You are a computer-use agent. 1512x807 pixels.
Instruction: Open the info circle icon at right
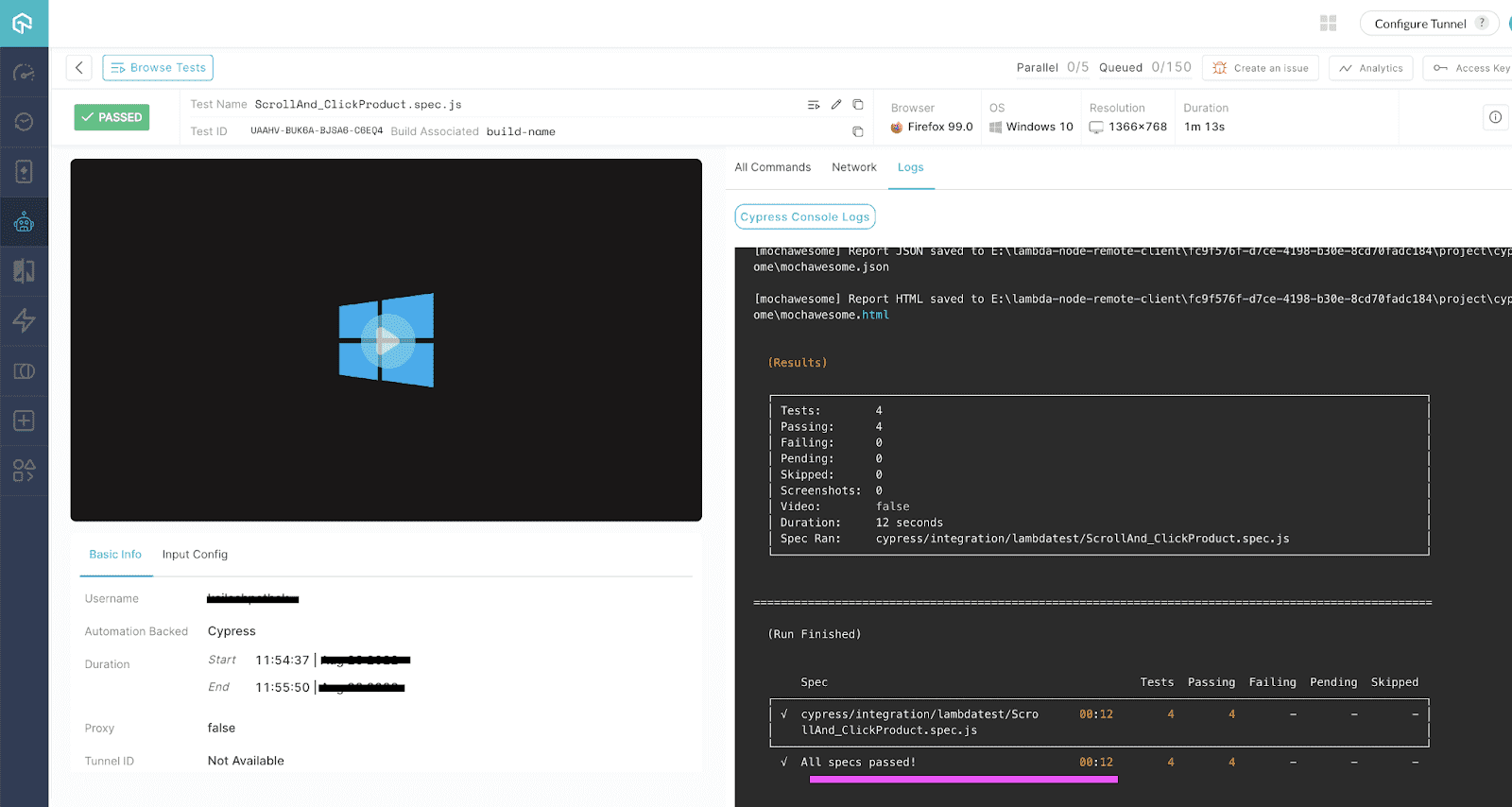click(x=1495, y=117)
